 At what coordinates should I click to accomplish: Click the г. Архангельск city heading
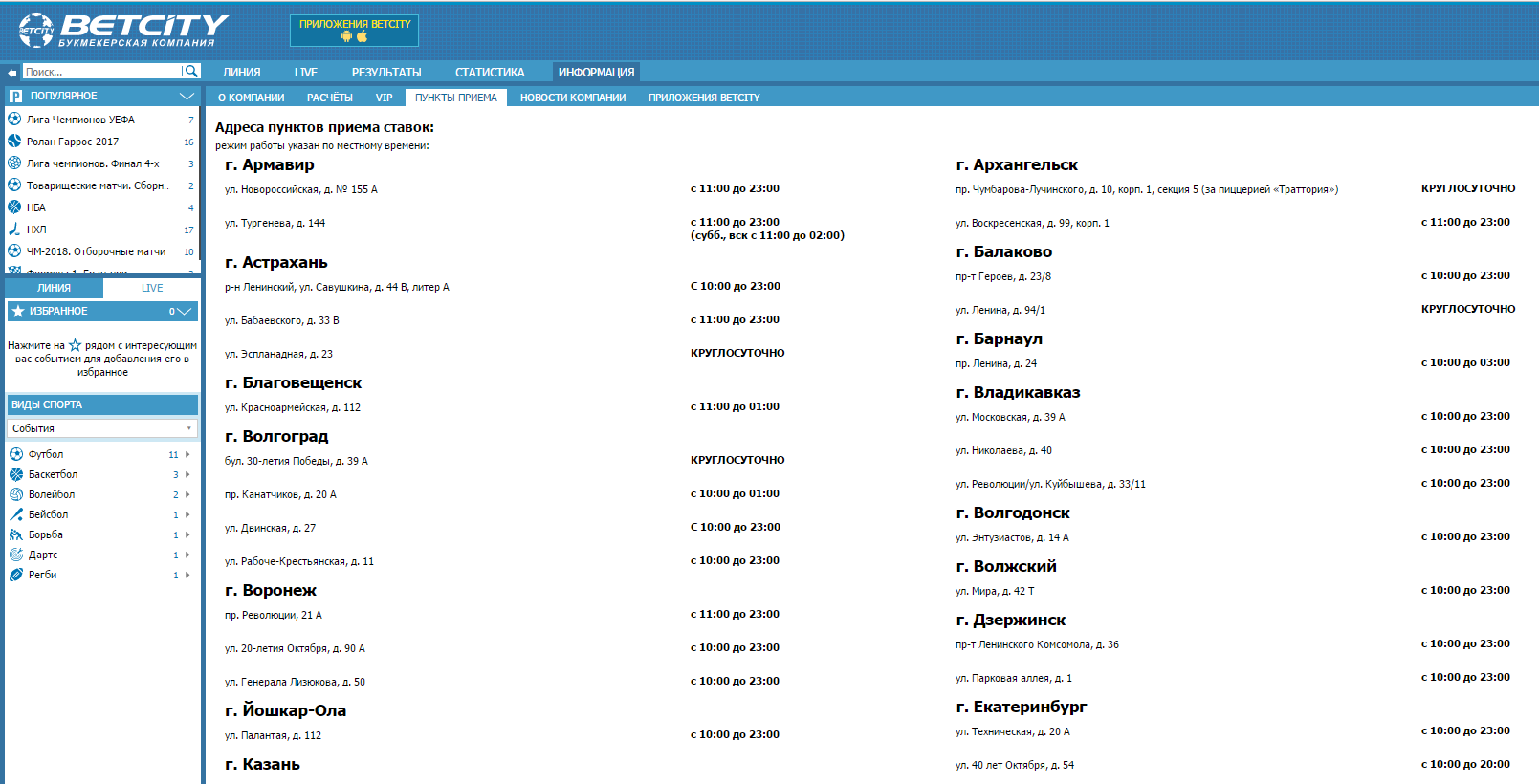(x=1017, y=164)
